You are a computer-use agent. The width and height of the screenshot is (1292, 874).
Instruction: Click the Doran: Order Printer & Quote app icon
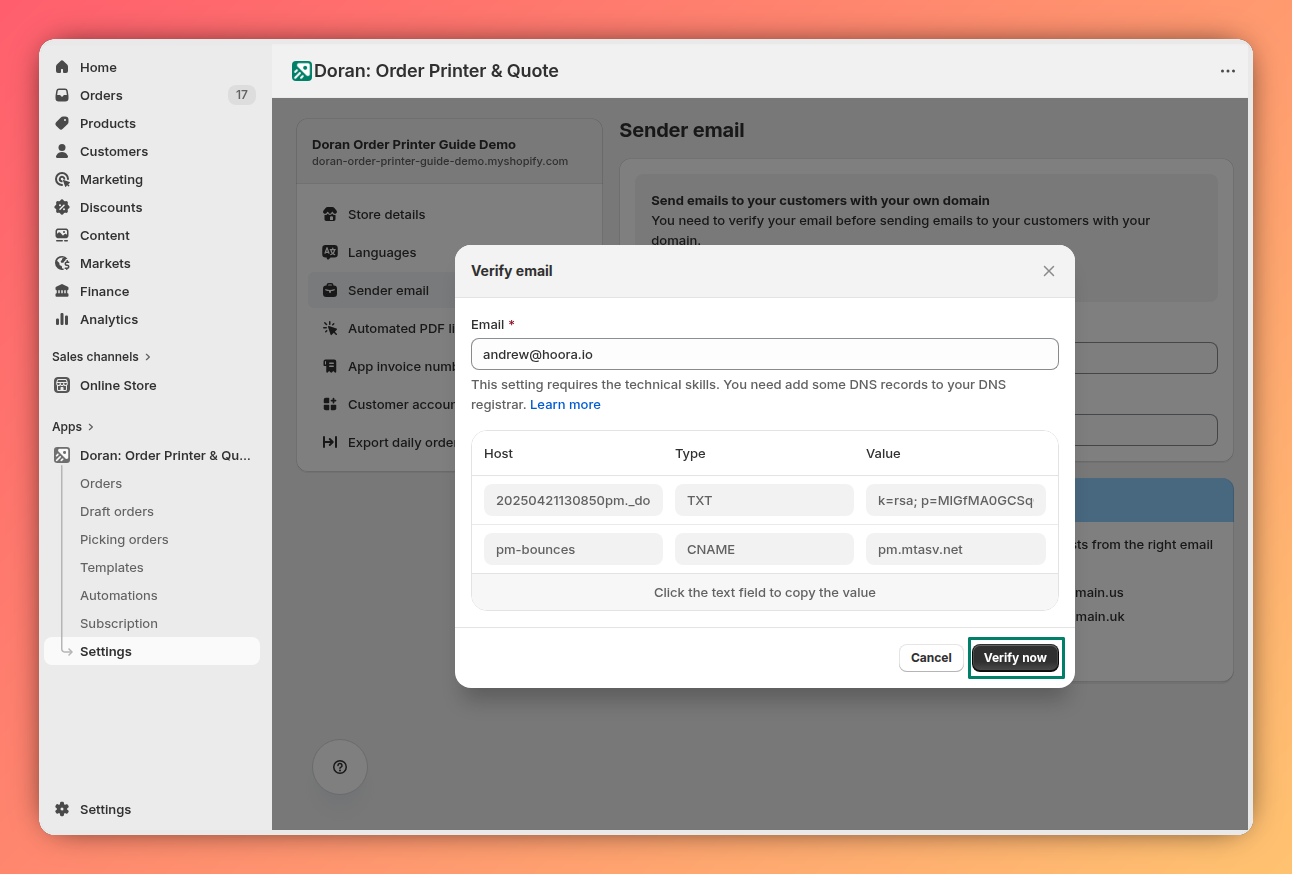[64, 455]
